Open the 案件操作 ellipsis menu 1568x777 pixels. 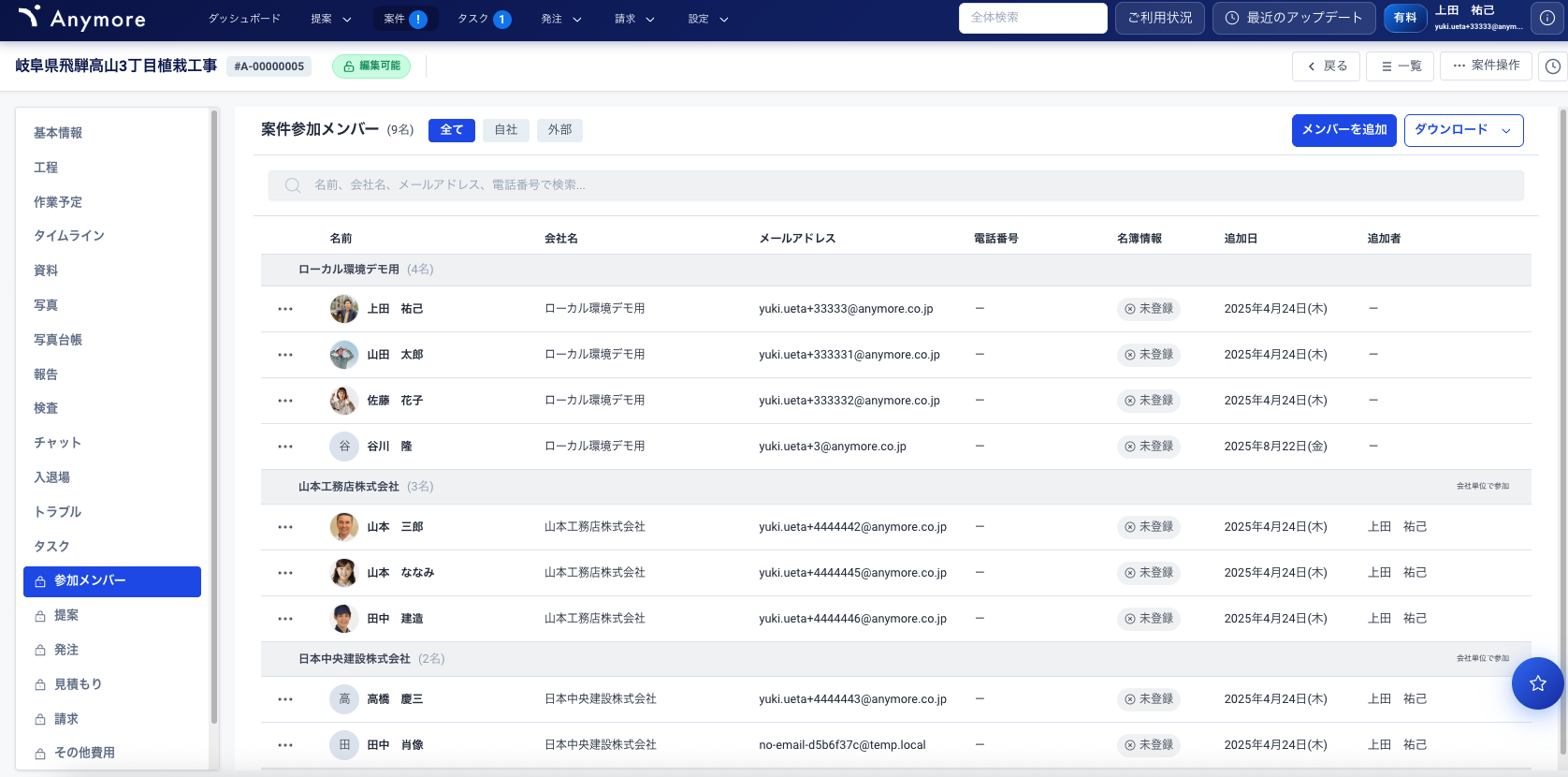[x=1486, y=66]
